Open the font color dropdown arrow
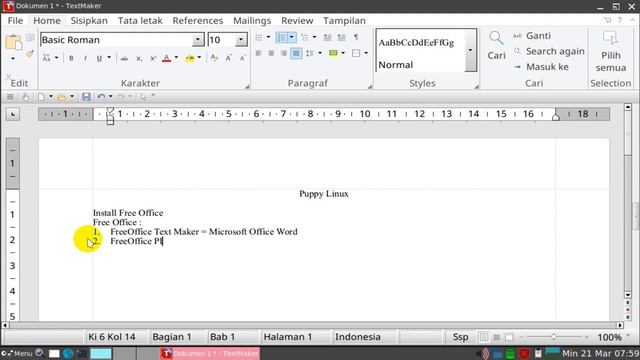 pyautogui.click(x=176, y=58)
